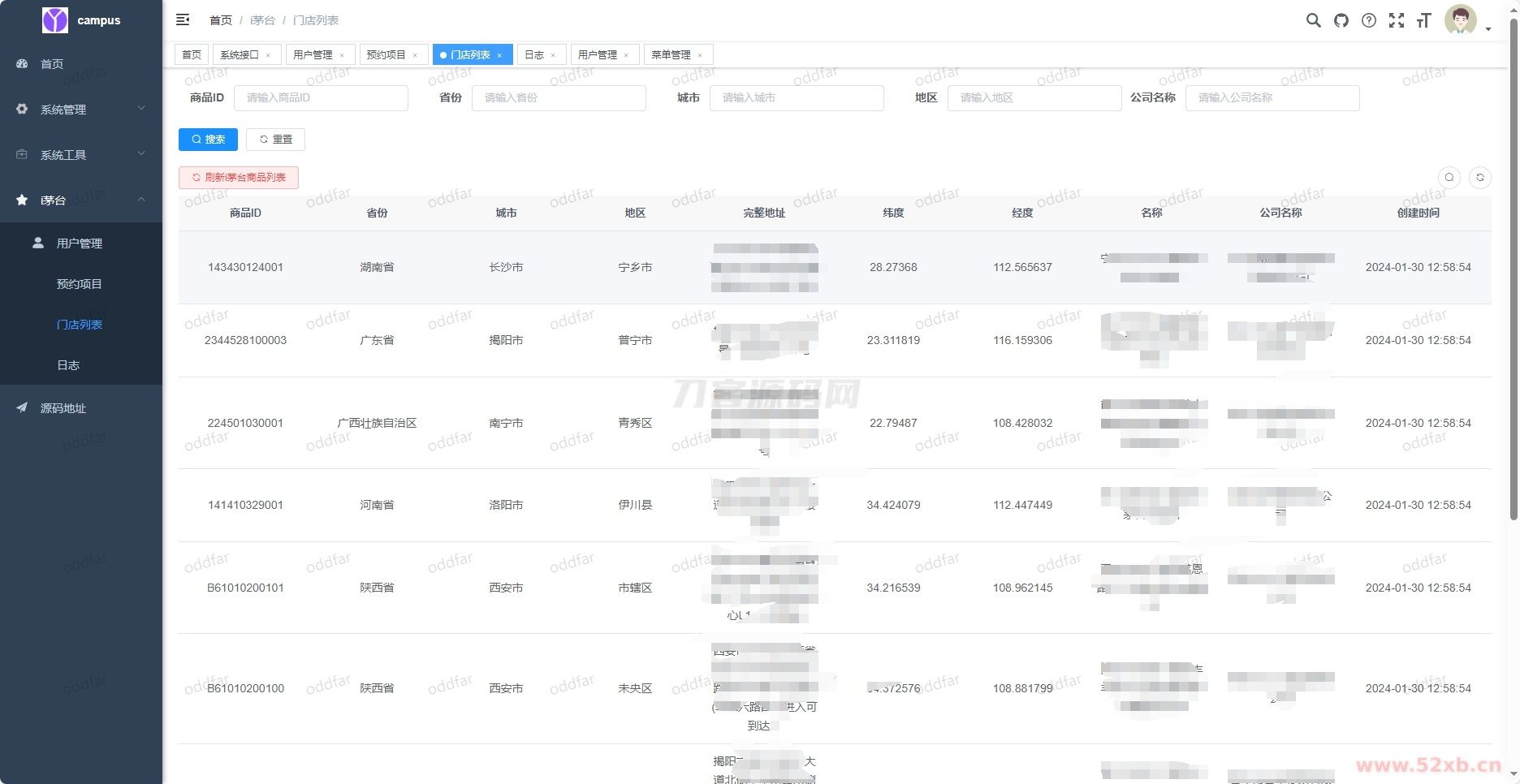Toggle search visibility with round magnifier icon
1520x784 pixels.
click(1449, 177)
